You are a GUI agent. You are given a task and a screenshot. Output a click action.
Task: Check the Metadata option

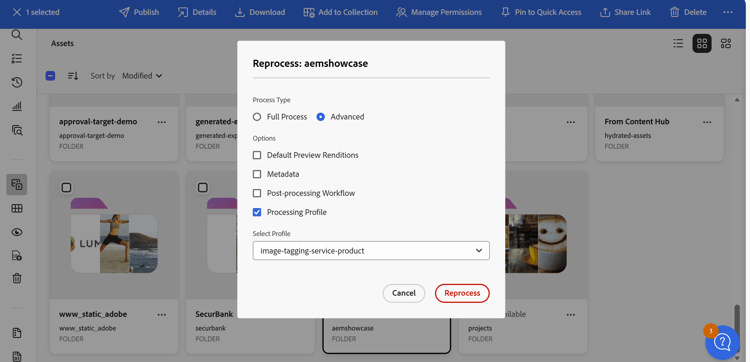(x=257, y=174)
